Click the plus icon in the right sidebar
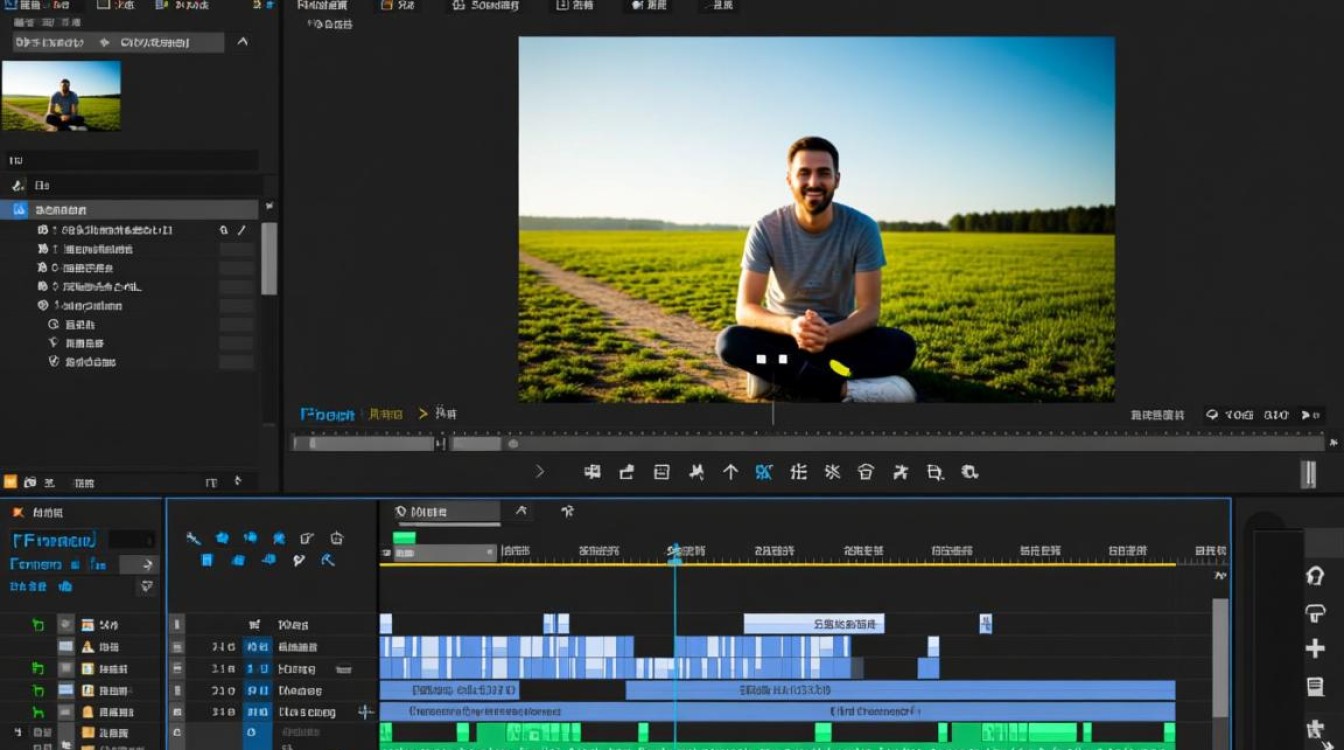The width and height of the screenshot is (1344, 750). click(x=1316, y=649)
